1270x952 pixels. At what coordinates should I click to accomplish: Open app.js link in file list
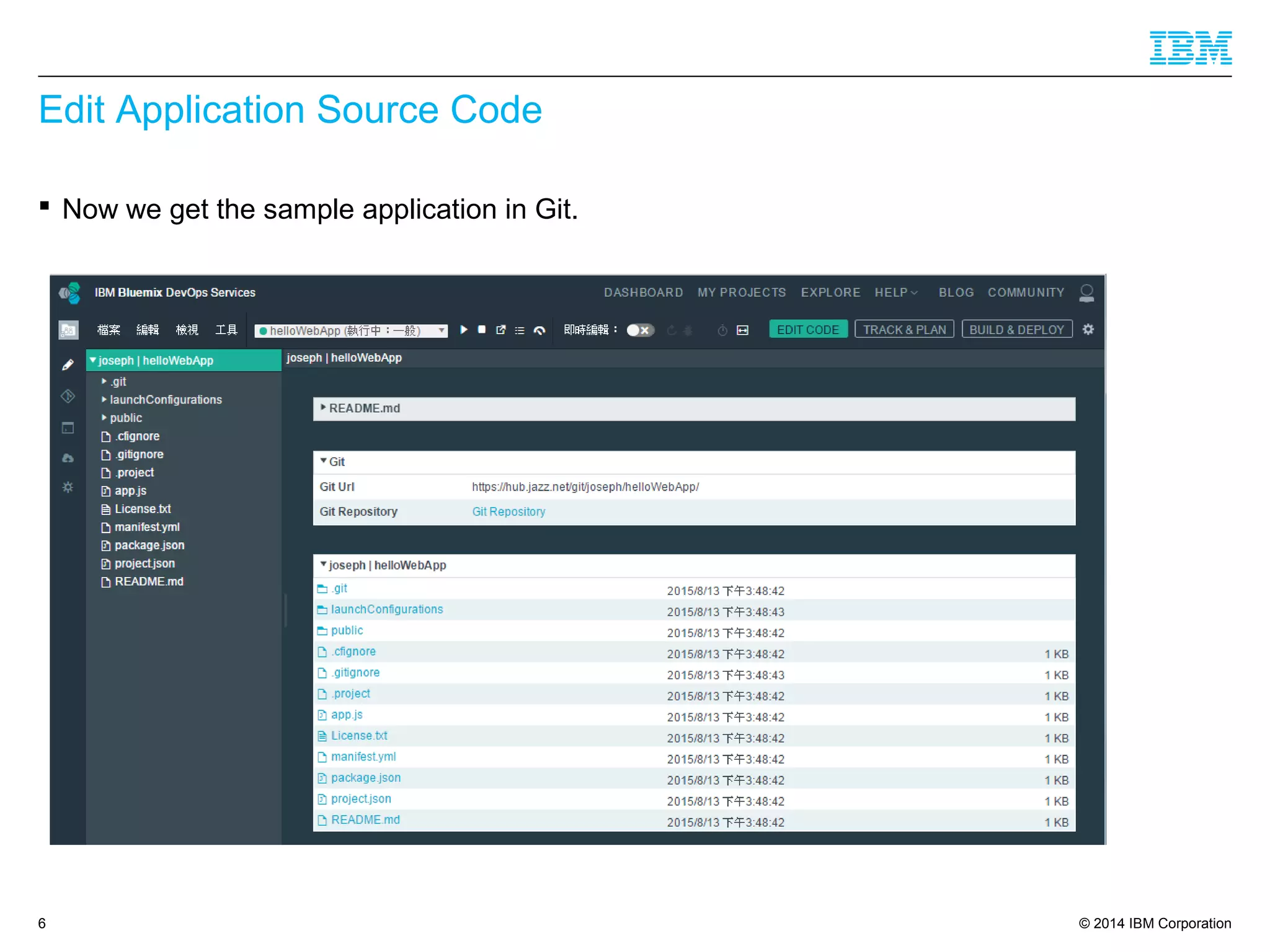pyautogui.click(x=347, y=715)
